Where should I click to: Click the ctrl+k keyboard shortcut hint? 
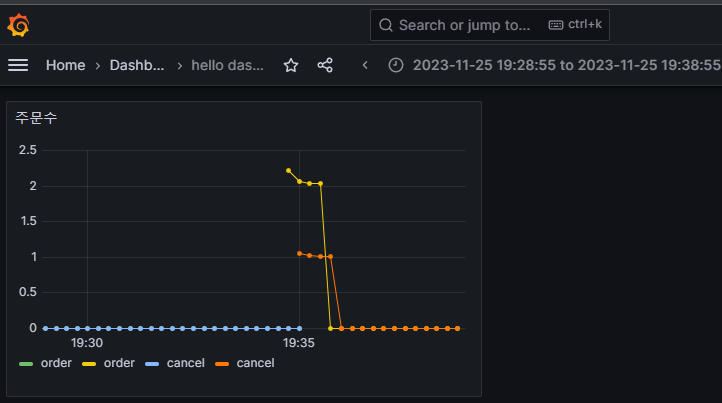click(x=575, y=24)
